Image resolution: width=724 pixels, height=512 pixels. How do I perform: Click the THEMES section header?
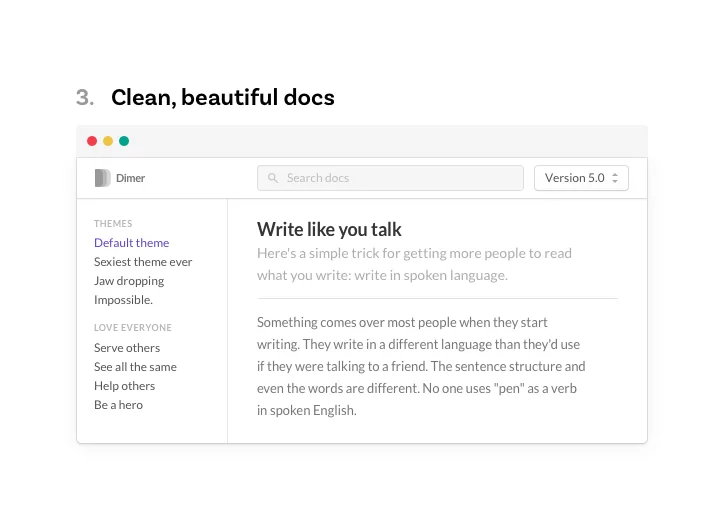click(113, 224)
